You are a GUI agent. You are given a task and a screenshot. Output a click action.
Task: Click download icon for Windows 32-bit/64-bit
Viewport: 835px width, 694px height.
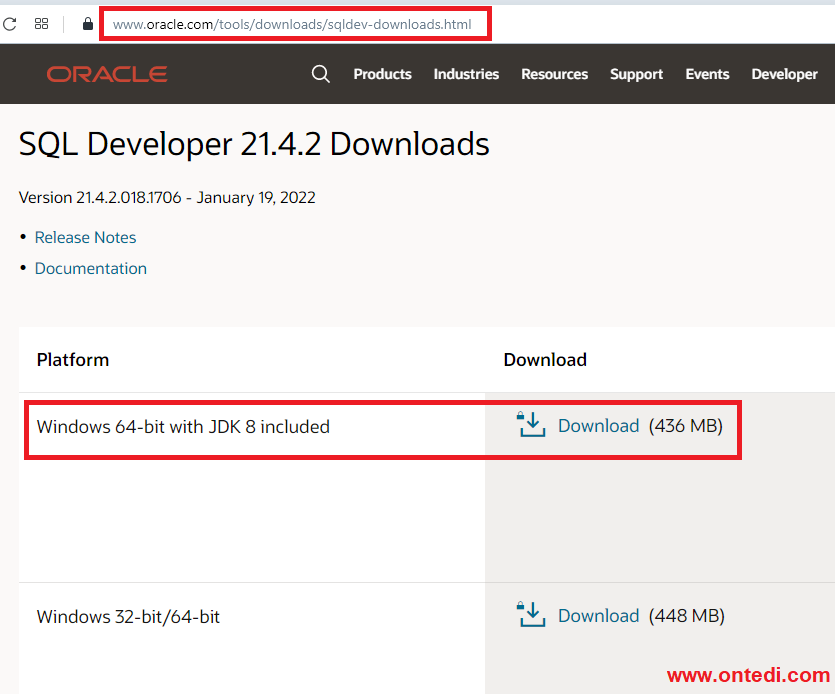pos(531,614)
